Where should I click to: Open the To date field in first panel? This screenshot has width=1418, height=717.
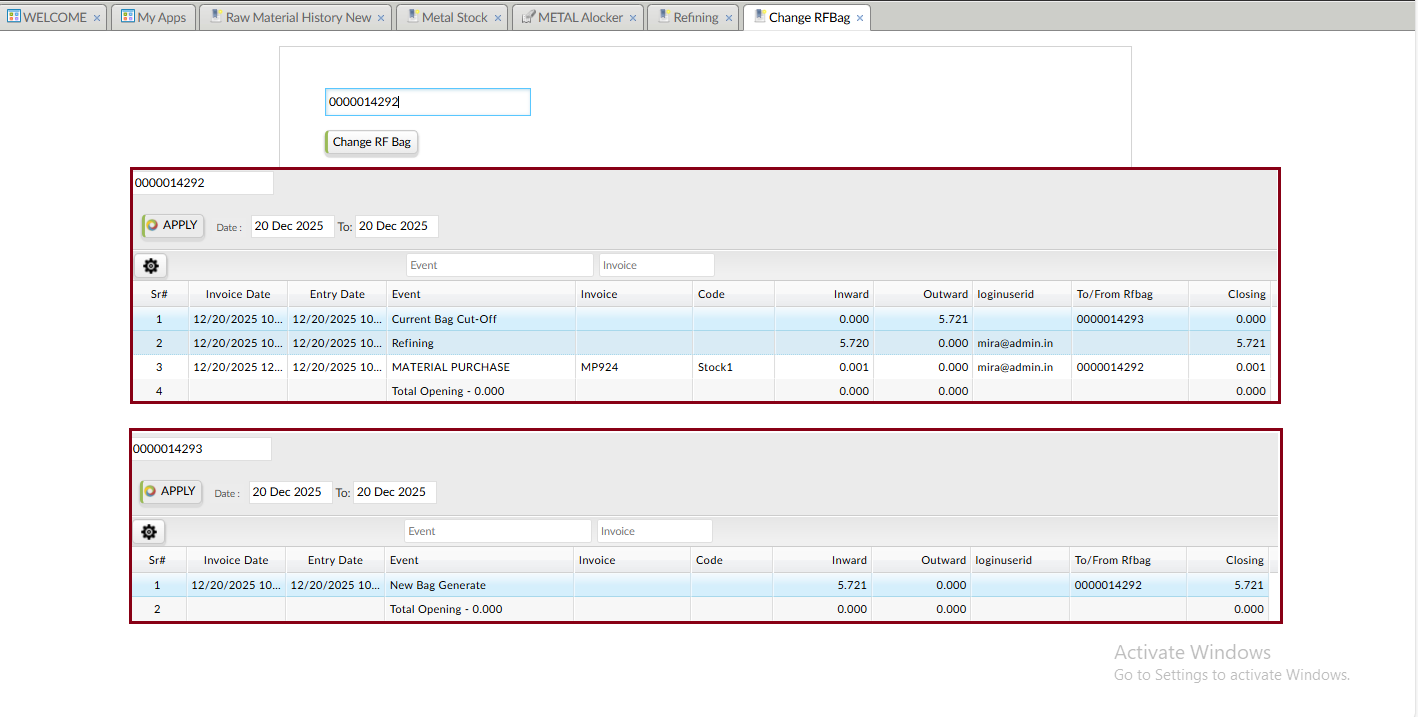pos(396,226)
